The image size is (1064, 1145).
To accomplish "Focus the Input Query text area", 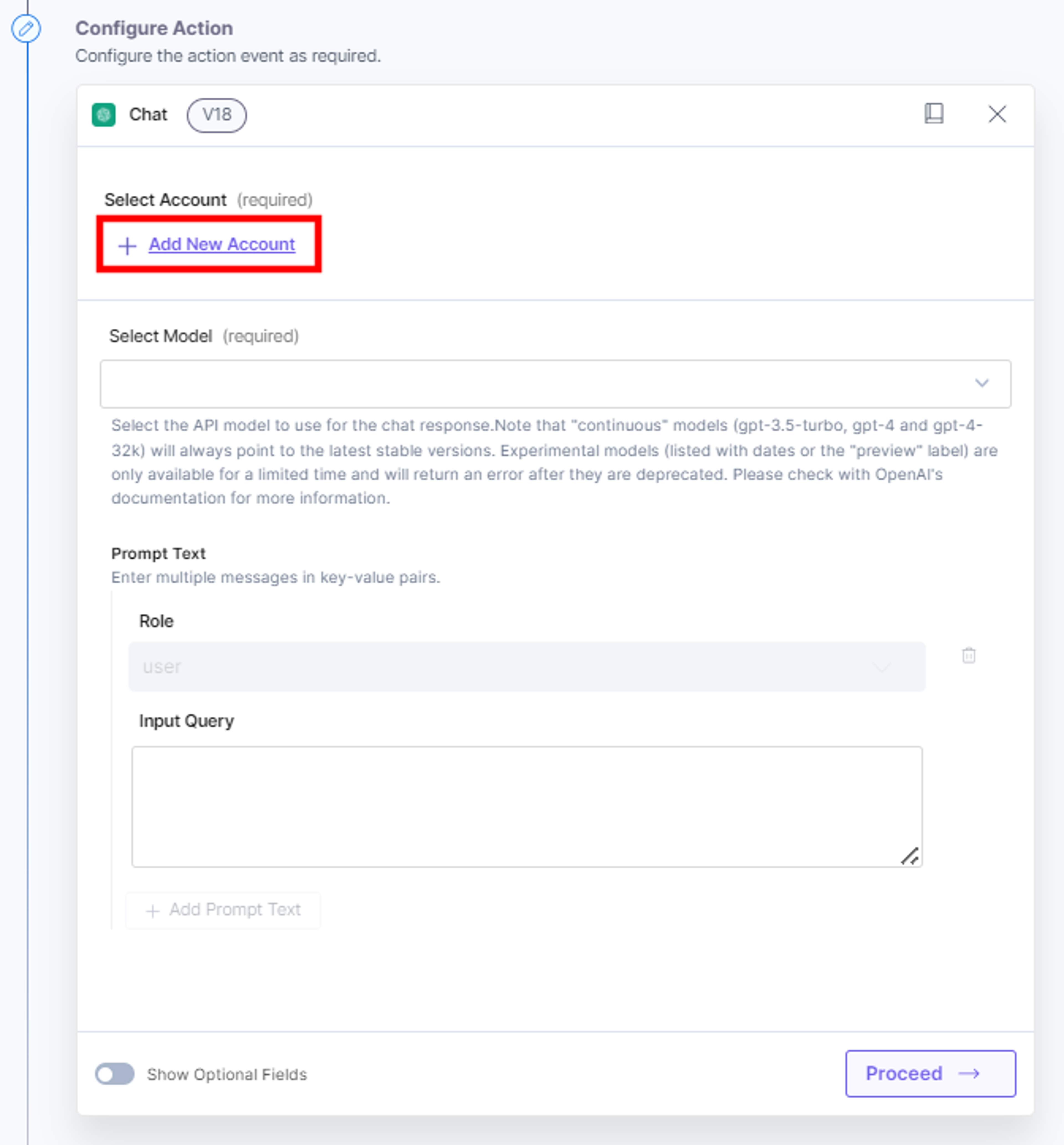I will (527, 806).
